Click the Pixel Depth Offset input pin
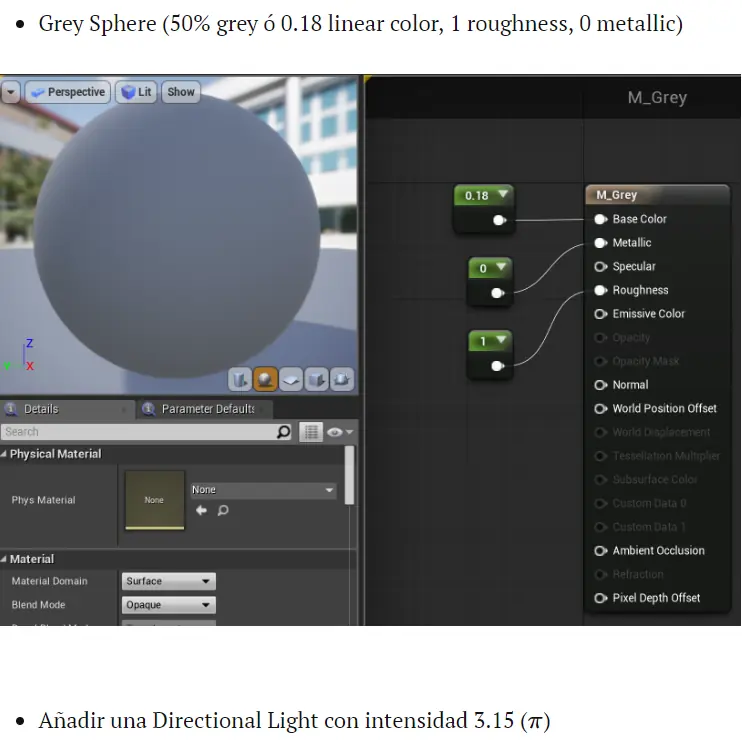The width and height of the screenshot is (742, 741). coord(601,598)
